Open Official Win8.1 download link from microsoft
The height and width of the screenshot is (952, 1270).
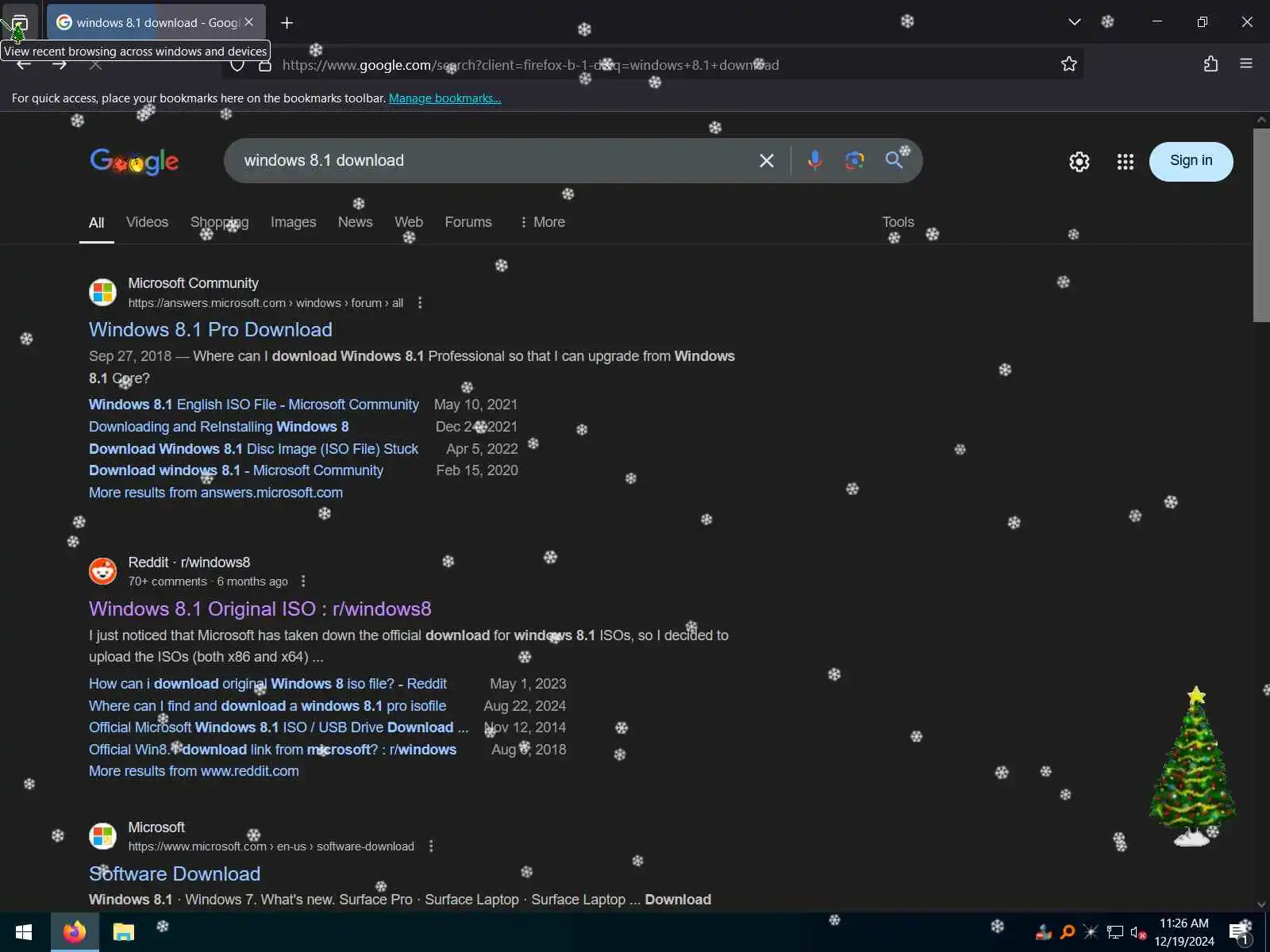[272, 750]
